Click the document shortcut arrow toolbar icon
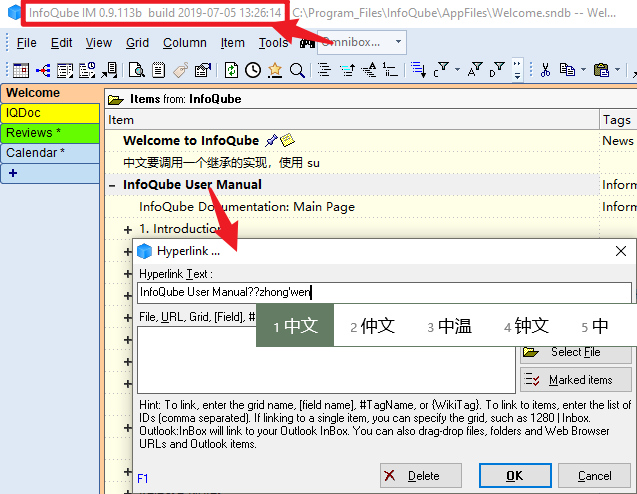637x494 pixels. (x=109, y=70)
